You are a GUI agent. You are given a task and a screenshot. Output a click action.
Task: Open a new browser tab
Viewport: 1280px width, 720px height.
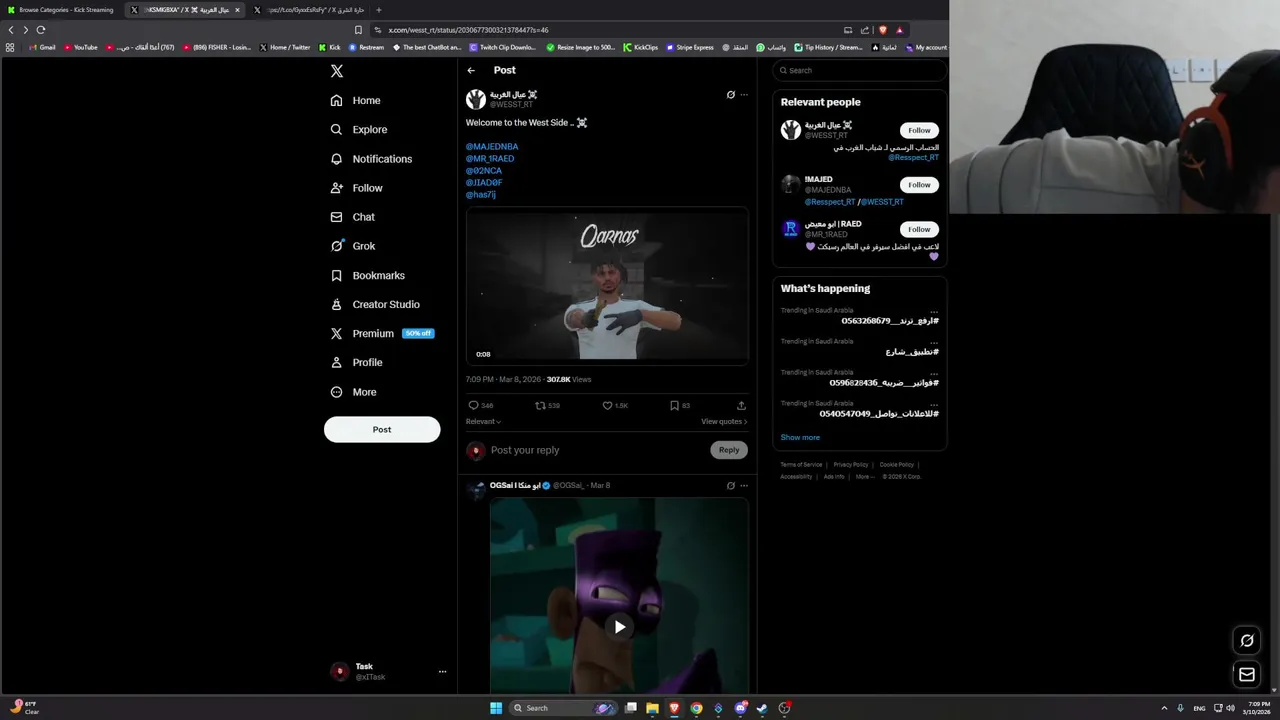pos(378,10)
